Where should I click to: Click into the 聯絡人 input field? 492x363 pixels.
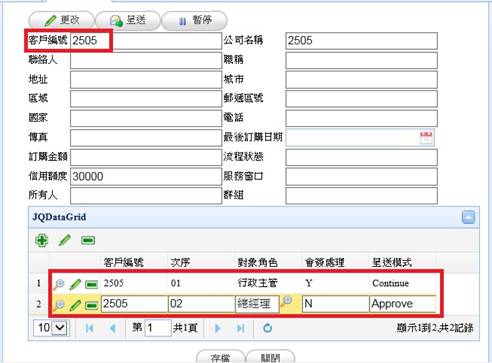point(146,61)
